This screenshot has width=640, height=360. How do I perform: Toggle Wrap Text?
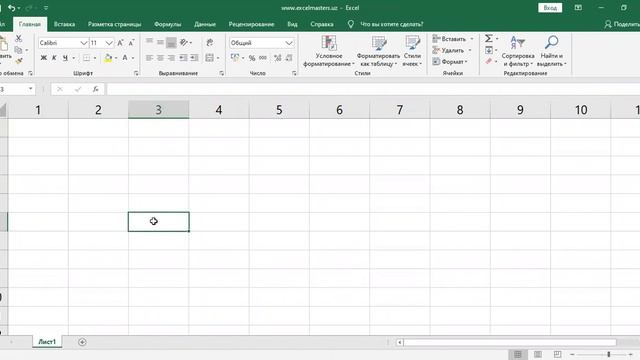click(210, 42)
